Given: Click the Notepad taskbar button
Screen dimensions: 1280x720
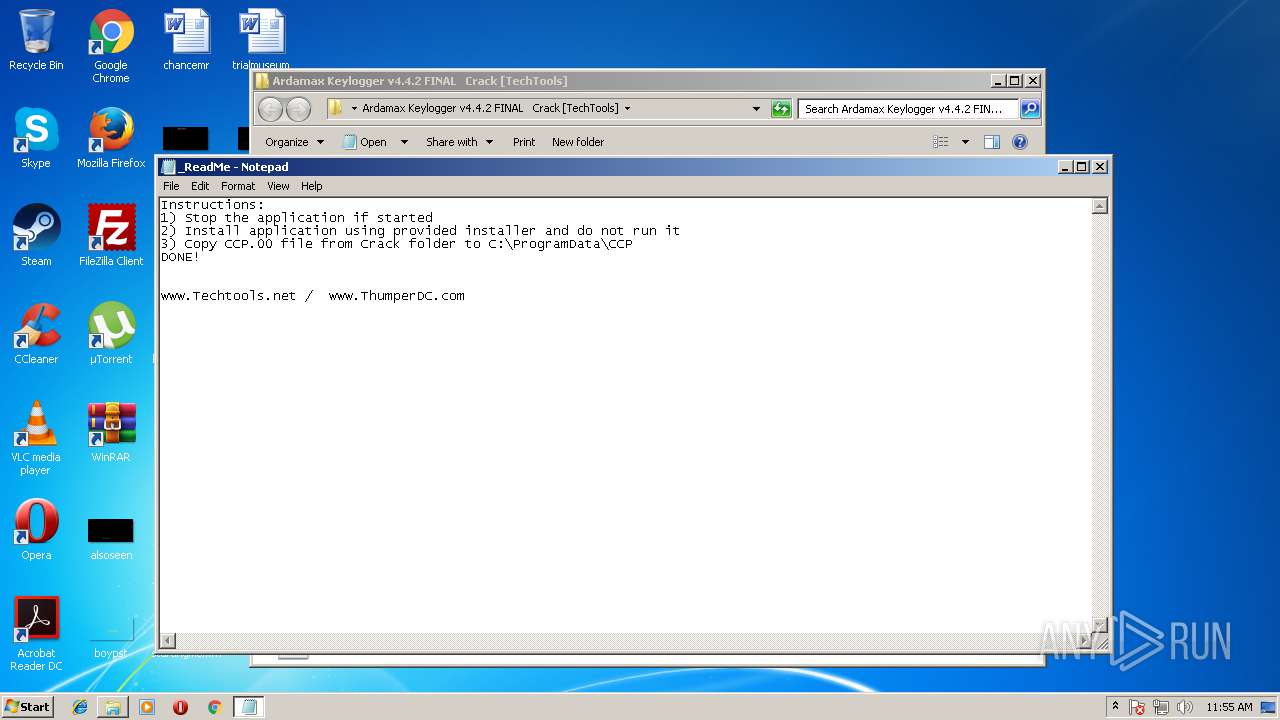Looking at the screenshot, I should pyautogui.click(x=249, y=707).
